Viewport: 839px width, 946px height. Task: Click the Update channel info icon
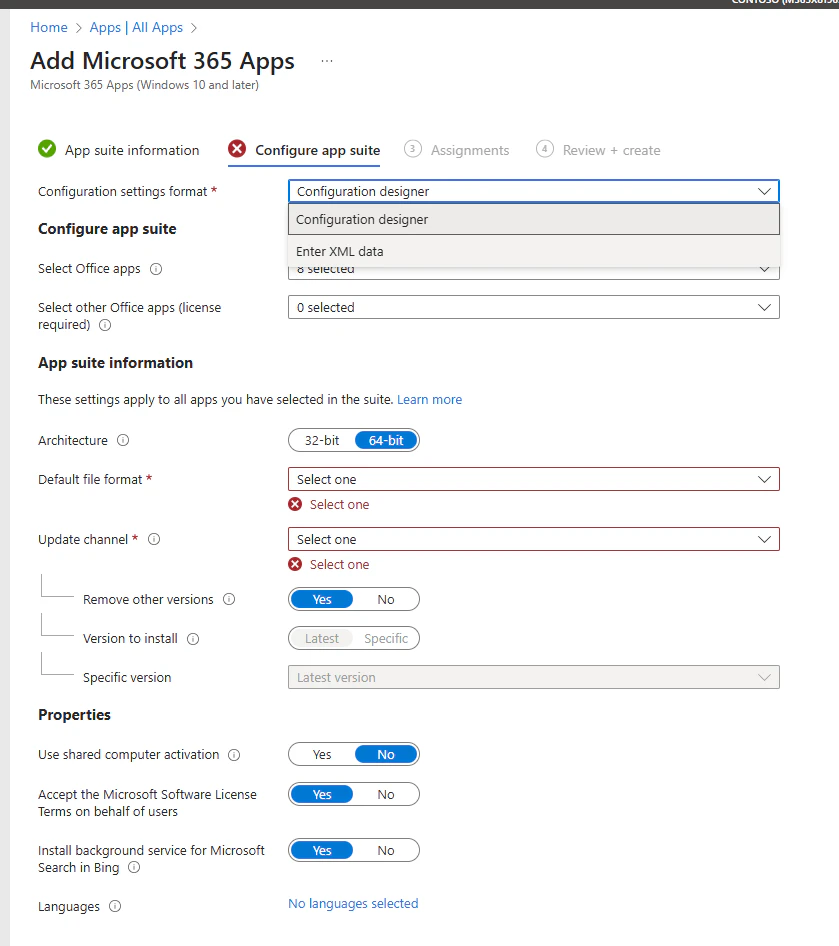154,539
